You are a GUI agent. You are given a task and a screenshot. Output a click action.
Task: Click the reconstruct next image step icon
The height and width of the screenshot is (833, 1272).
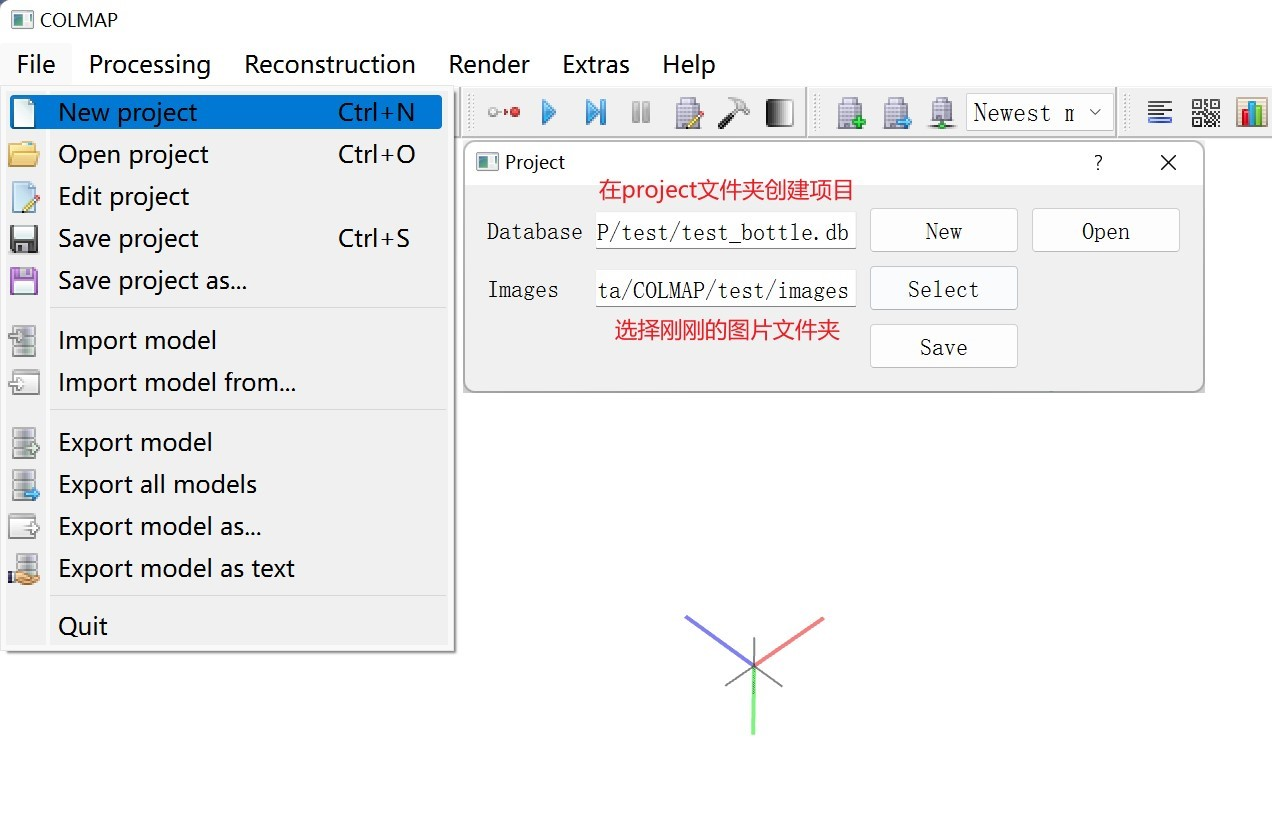(596, 113)
